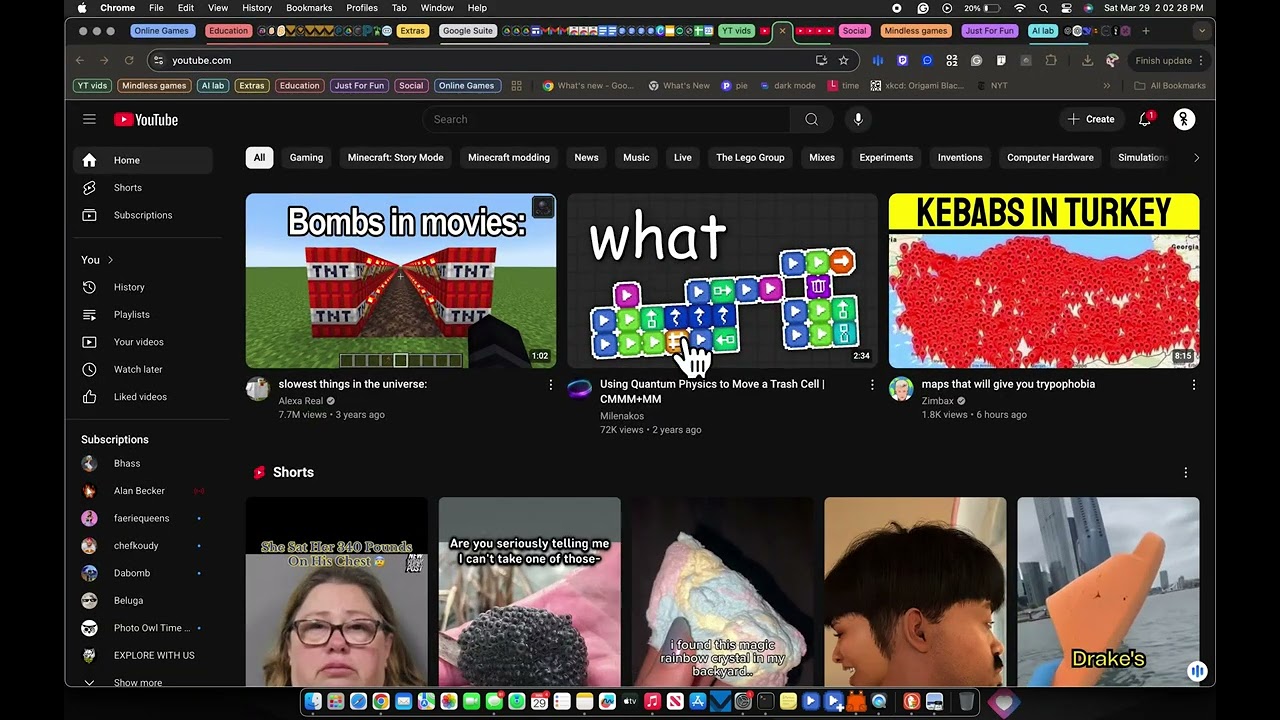The image size is (1280, 720).
Task: Select the All category chip
Action: coord(259,158)
